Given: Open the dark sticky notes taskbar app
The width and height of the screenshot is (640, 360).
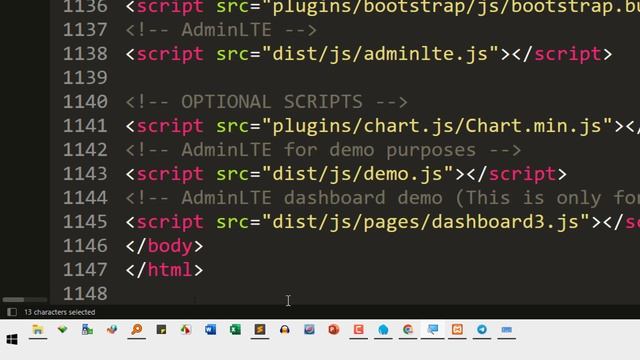Looking at the screenshot, I should pos(161,330).
